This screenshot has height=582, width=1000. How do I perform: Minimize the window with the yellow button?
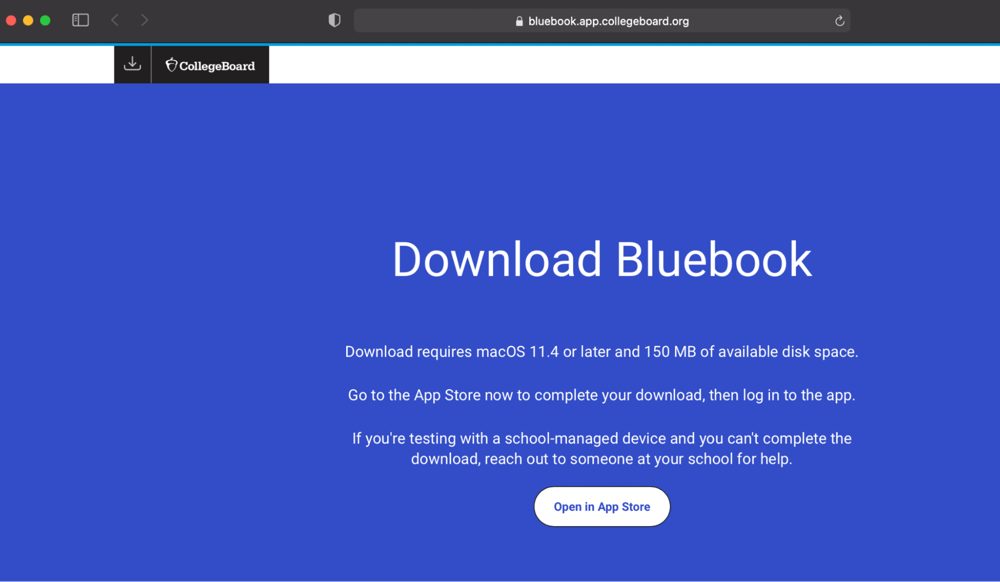(28, 18)
